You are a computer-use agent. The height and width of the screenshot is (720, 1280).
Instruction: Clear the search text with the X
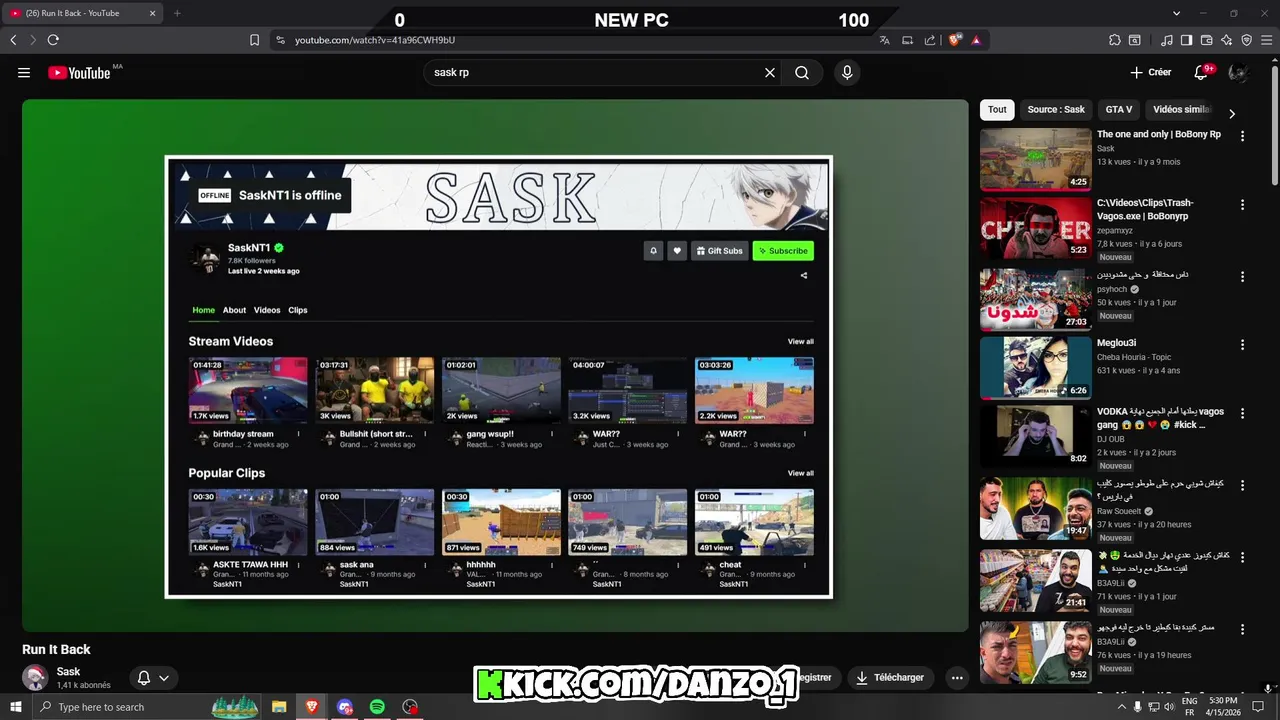coord(770,72)
